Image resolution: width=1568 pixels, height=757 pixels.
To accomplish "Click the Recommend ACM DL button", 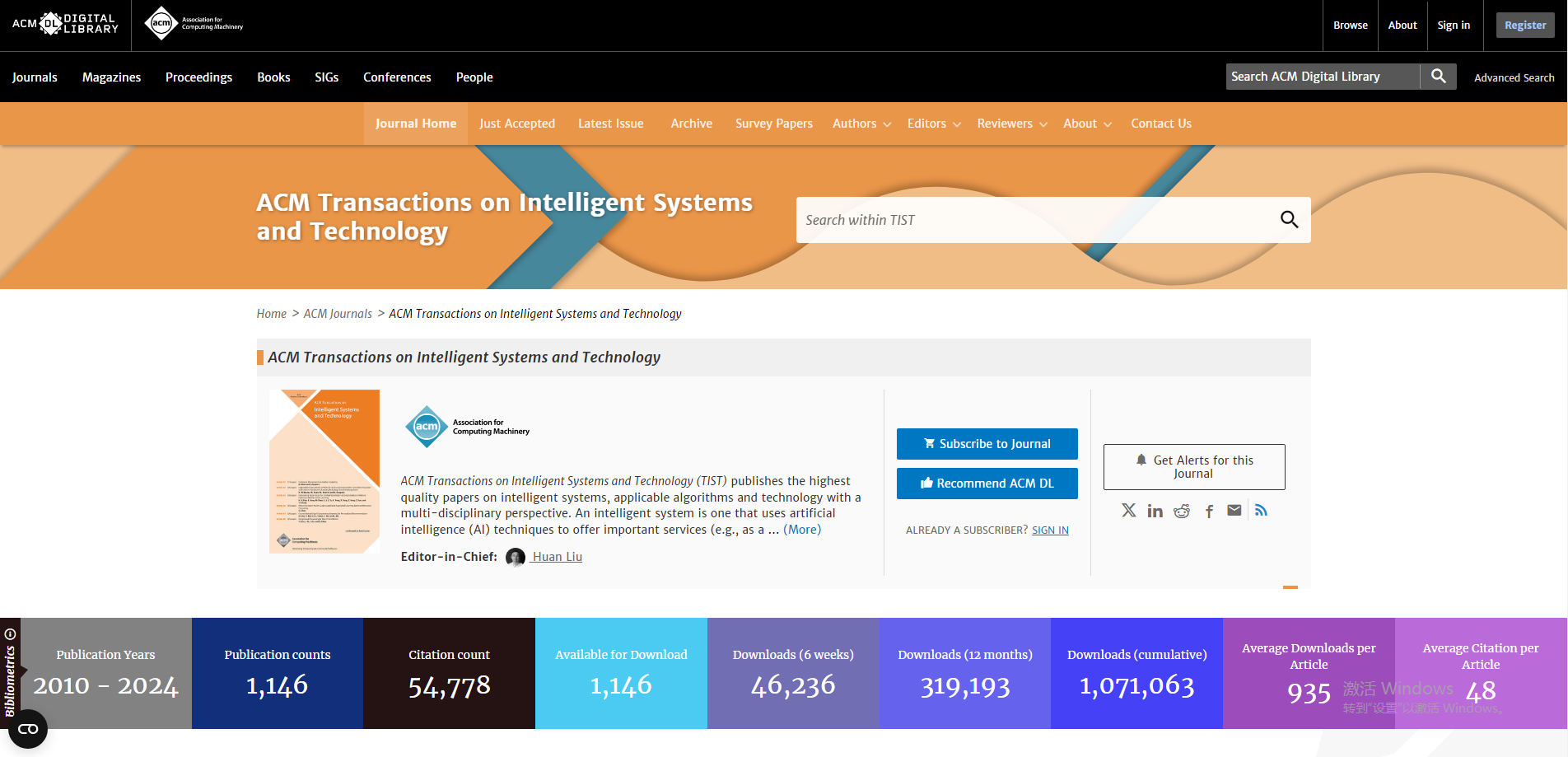I will pos(987,484).
